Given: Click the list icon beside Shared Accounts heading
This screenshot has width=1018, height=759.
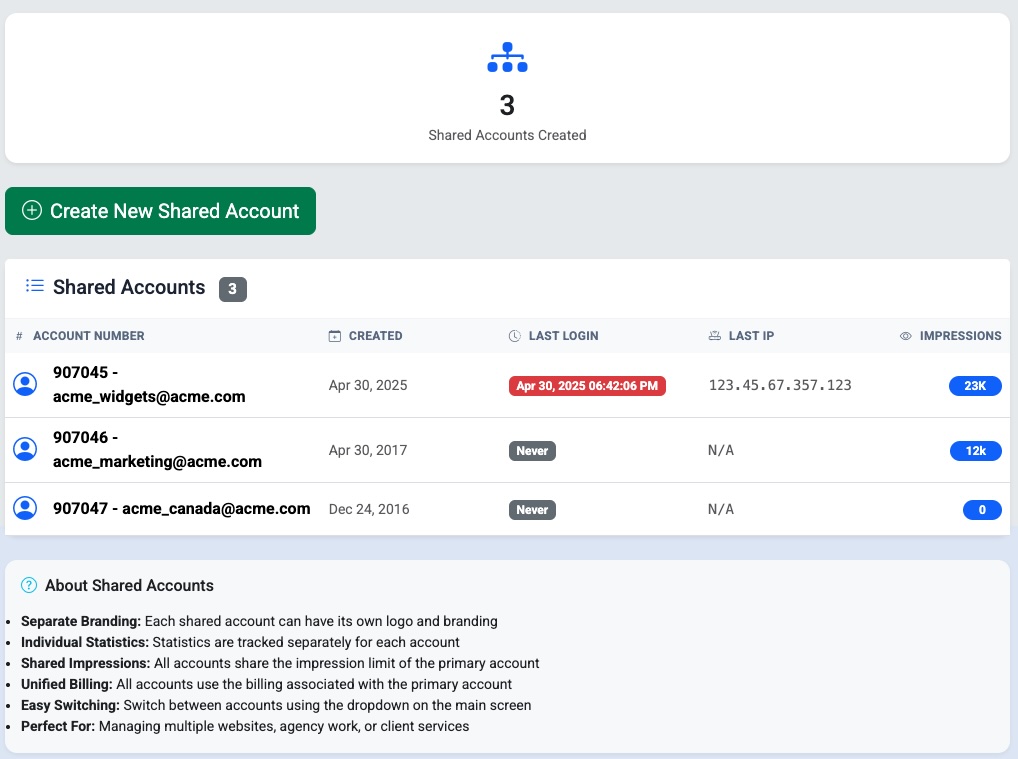Looking at the screenshot, I should point(33,287).
